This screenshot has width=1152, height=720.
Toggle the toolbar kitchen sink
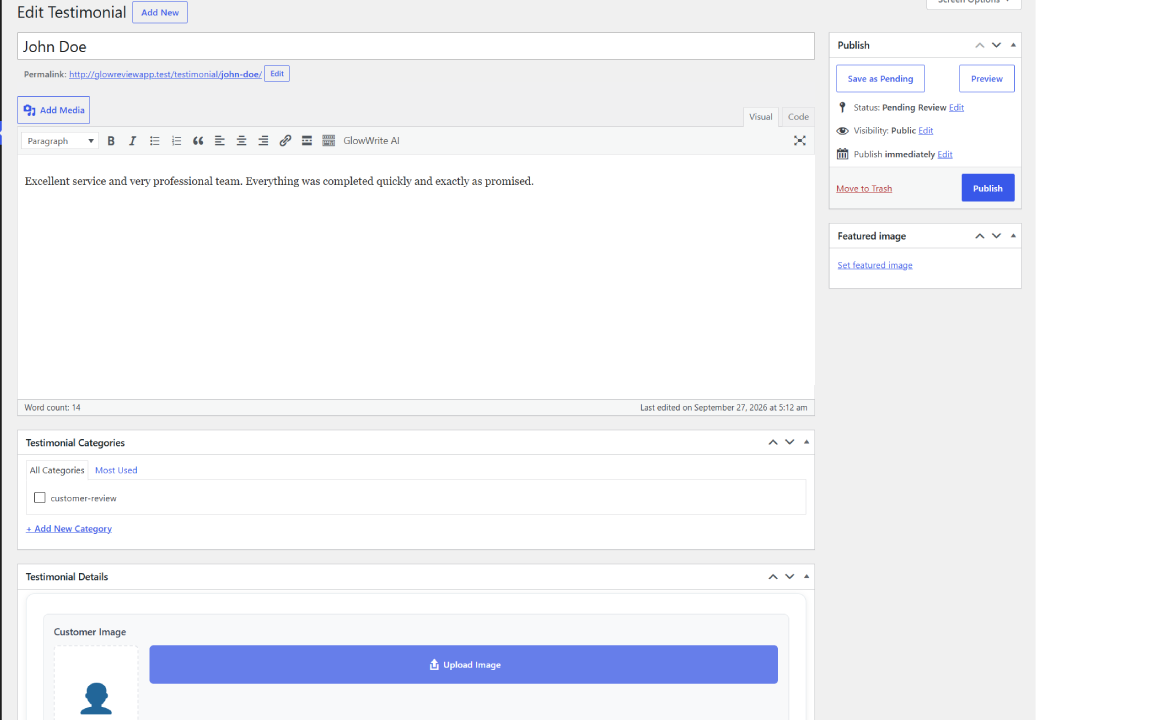click(328, 141)
